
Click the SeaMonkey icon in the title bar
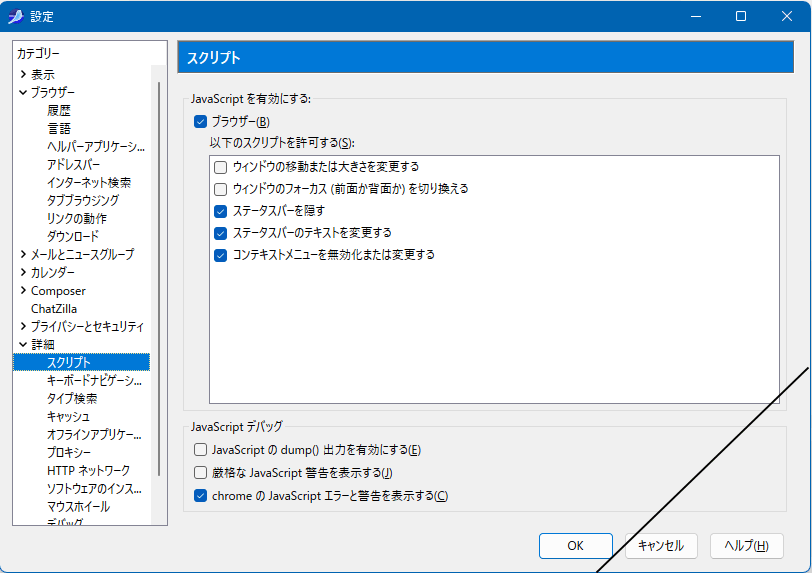click(15, 16)
